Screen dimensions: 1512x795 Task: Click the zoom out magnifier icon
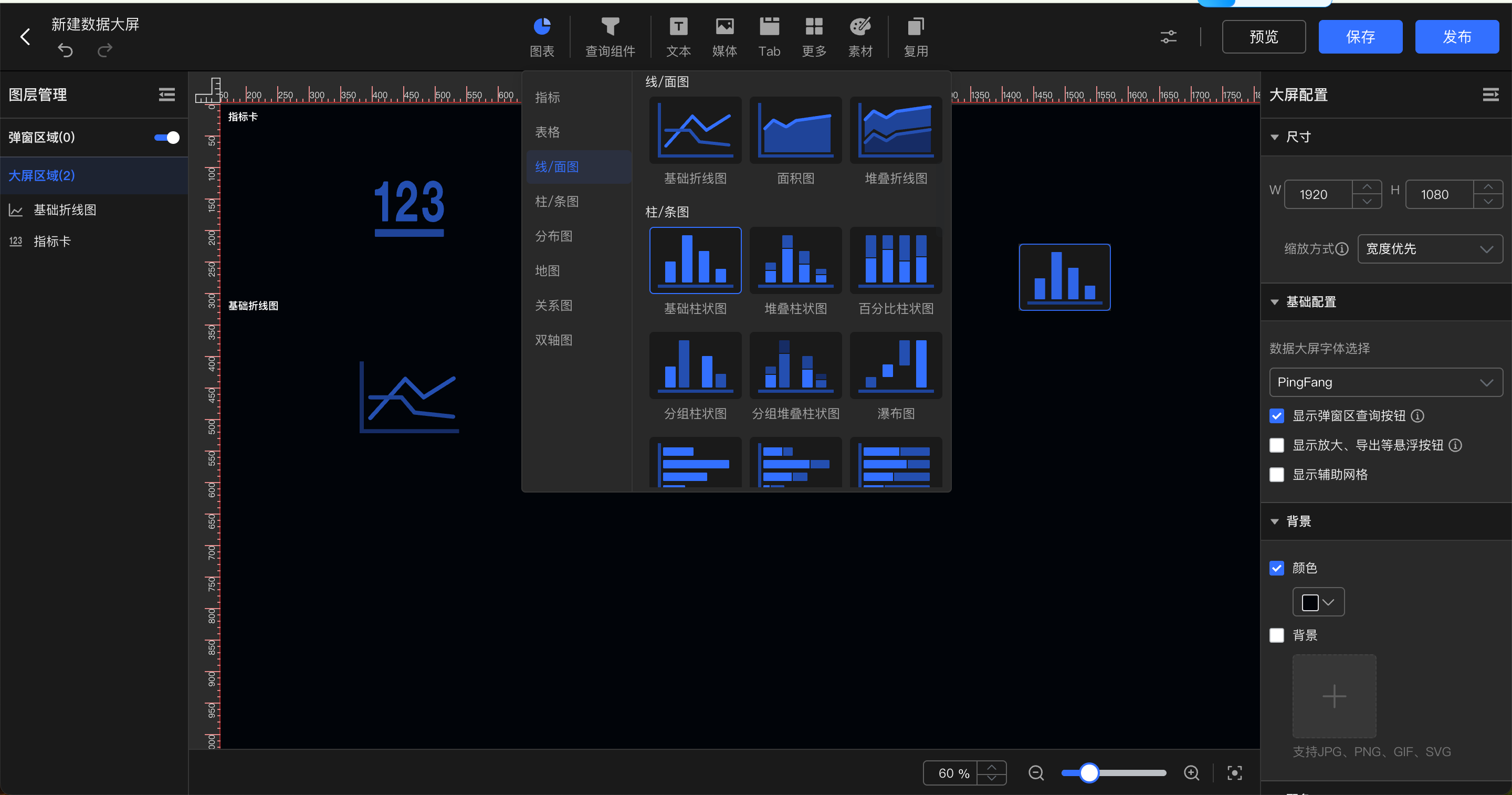coord(1035,773)
